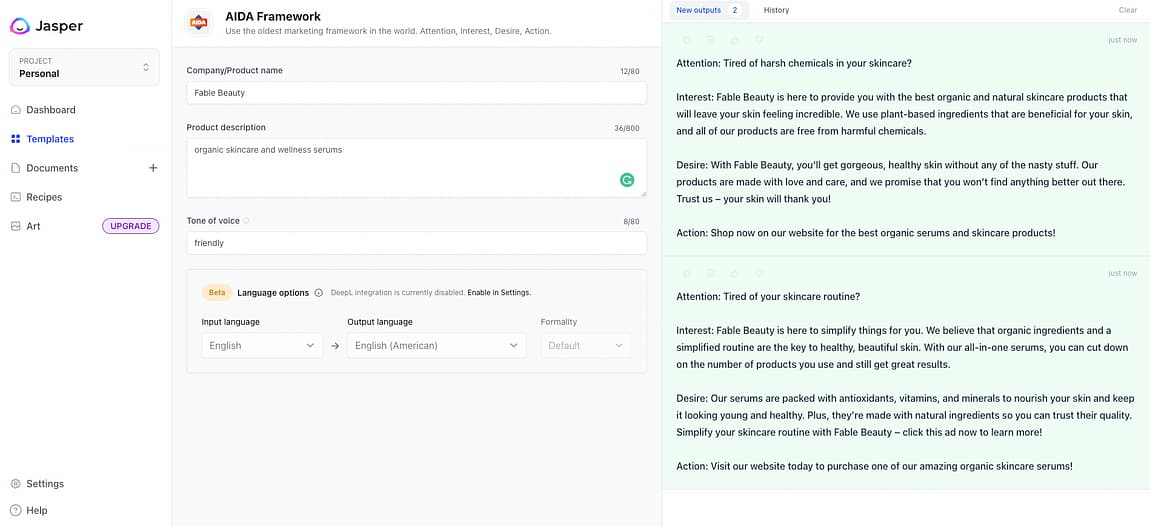Open the Dashboard from the sidebar
The height and width of the screenshot is (526, 1150).
(50, 110)
